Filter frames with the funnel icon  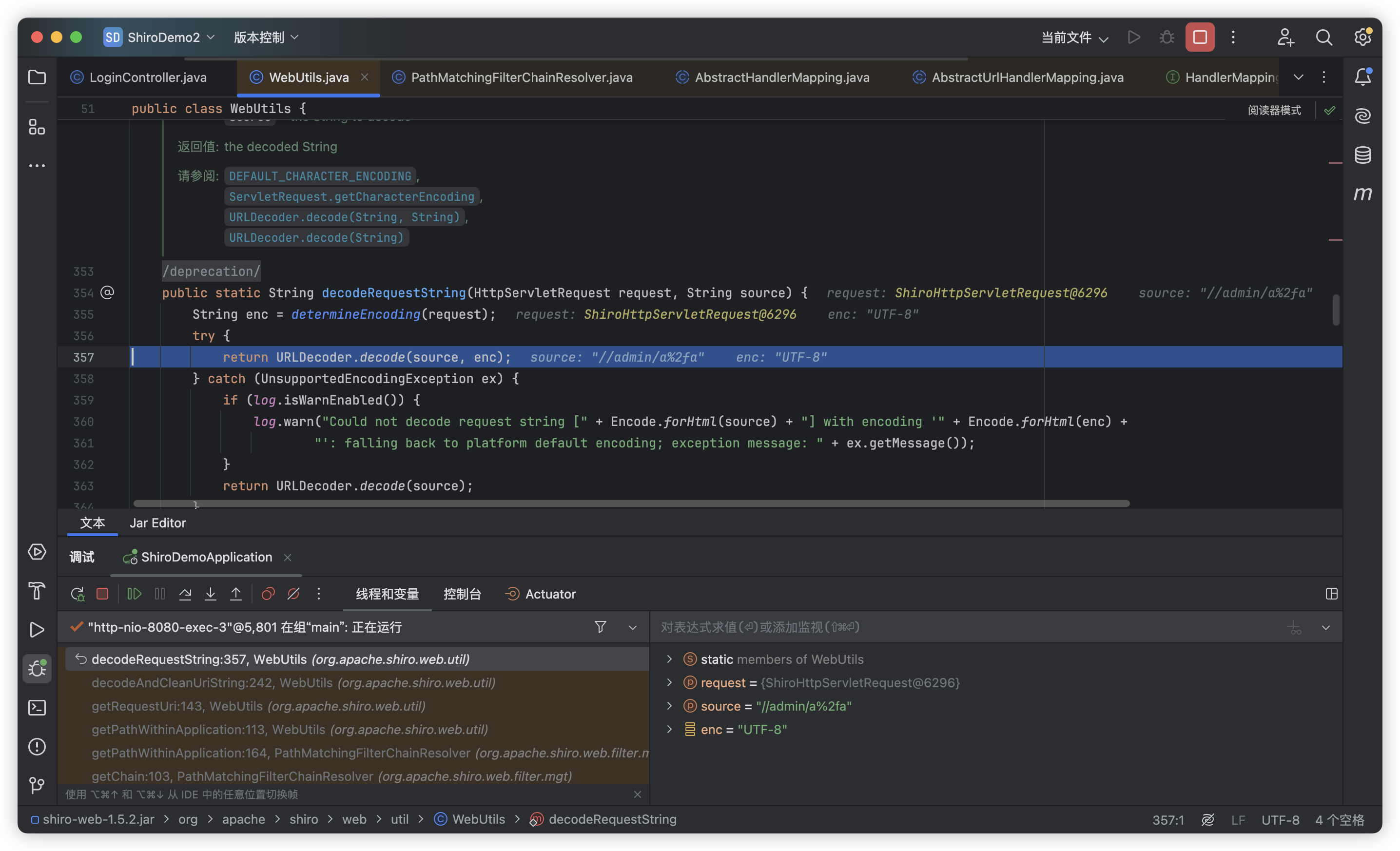[x=600, y=627]
